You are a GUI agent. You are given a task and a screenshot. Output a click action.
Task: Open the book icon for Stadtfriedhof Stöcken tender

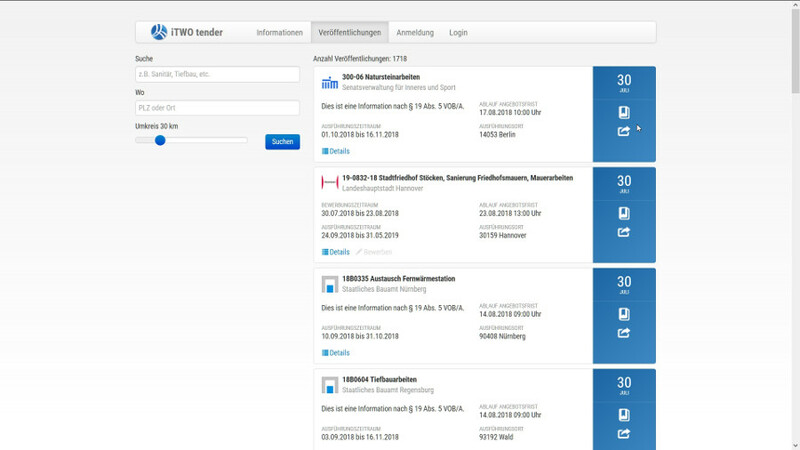point(624,213)
